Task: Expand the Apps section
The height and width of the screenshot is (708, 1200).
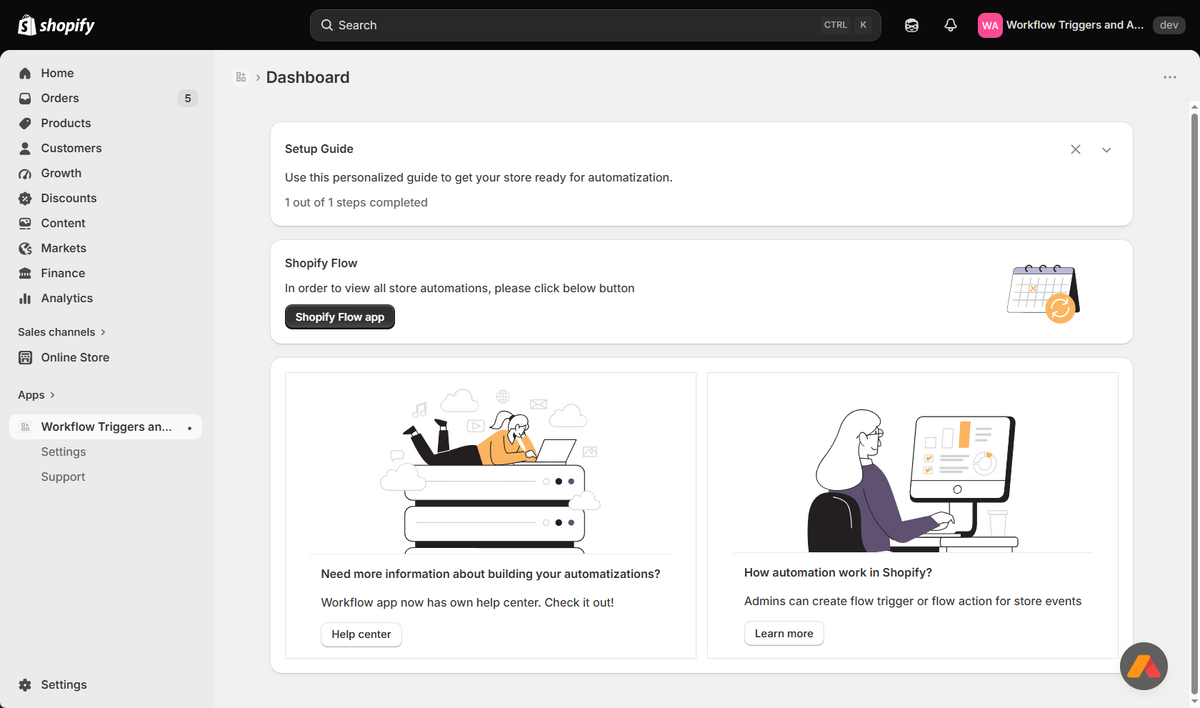Action: [x=37, y=395]
